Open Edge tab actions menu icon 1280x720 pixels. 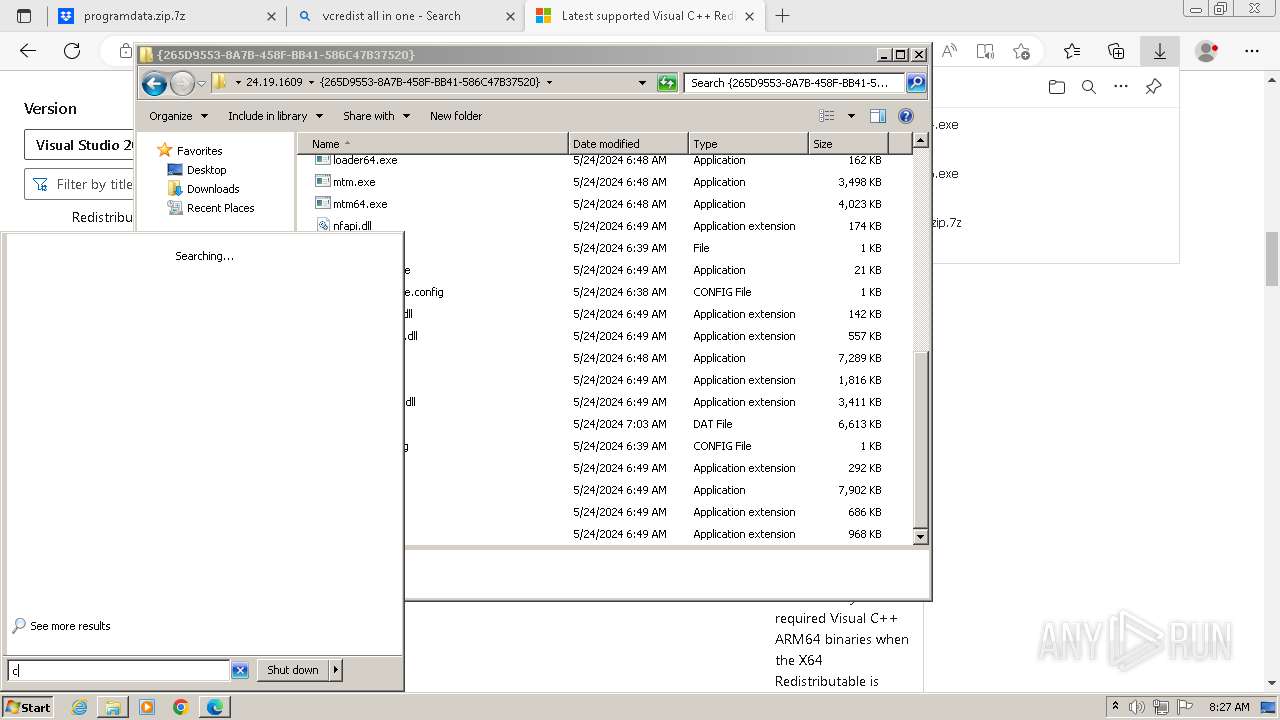(x=24, y=16)
